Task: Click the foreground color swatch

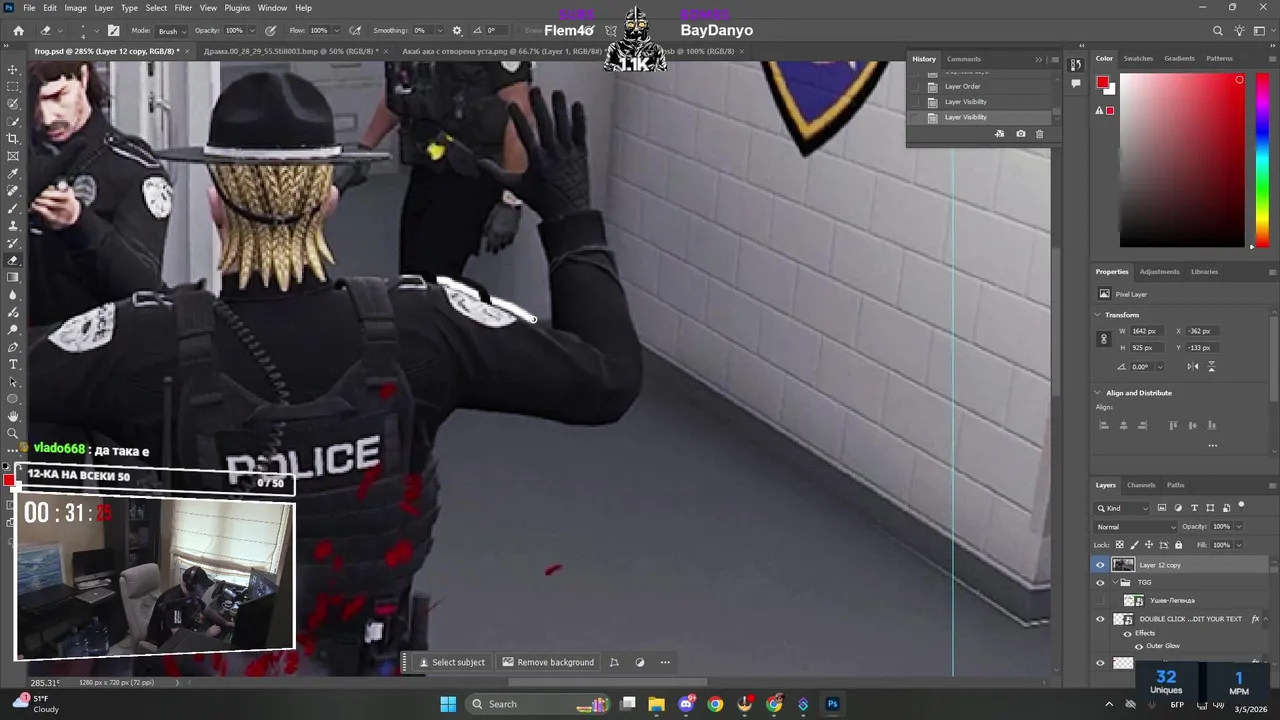Action: click(x=1102, y=82)
